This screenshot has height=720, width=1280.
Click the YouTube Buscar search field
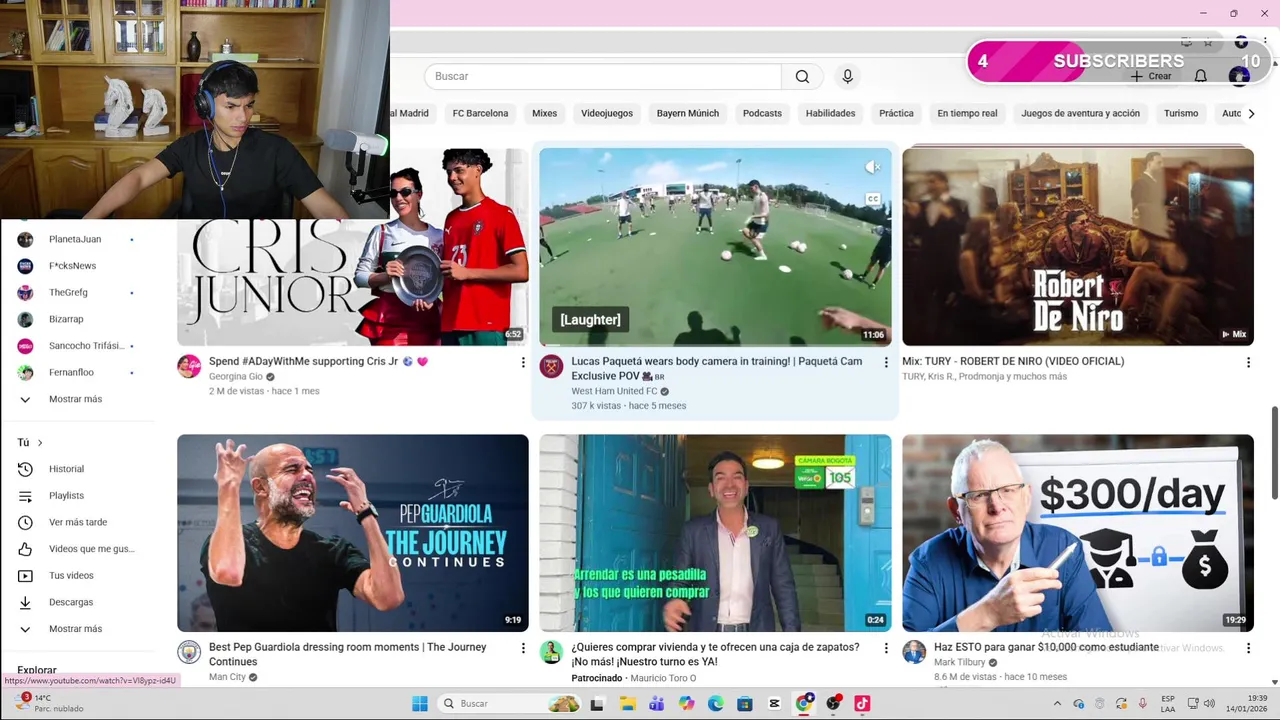[x=603, y=77]
